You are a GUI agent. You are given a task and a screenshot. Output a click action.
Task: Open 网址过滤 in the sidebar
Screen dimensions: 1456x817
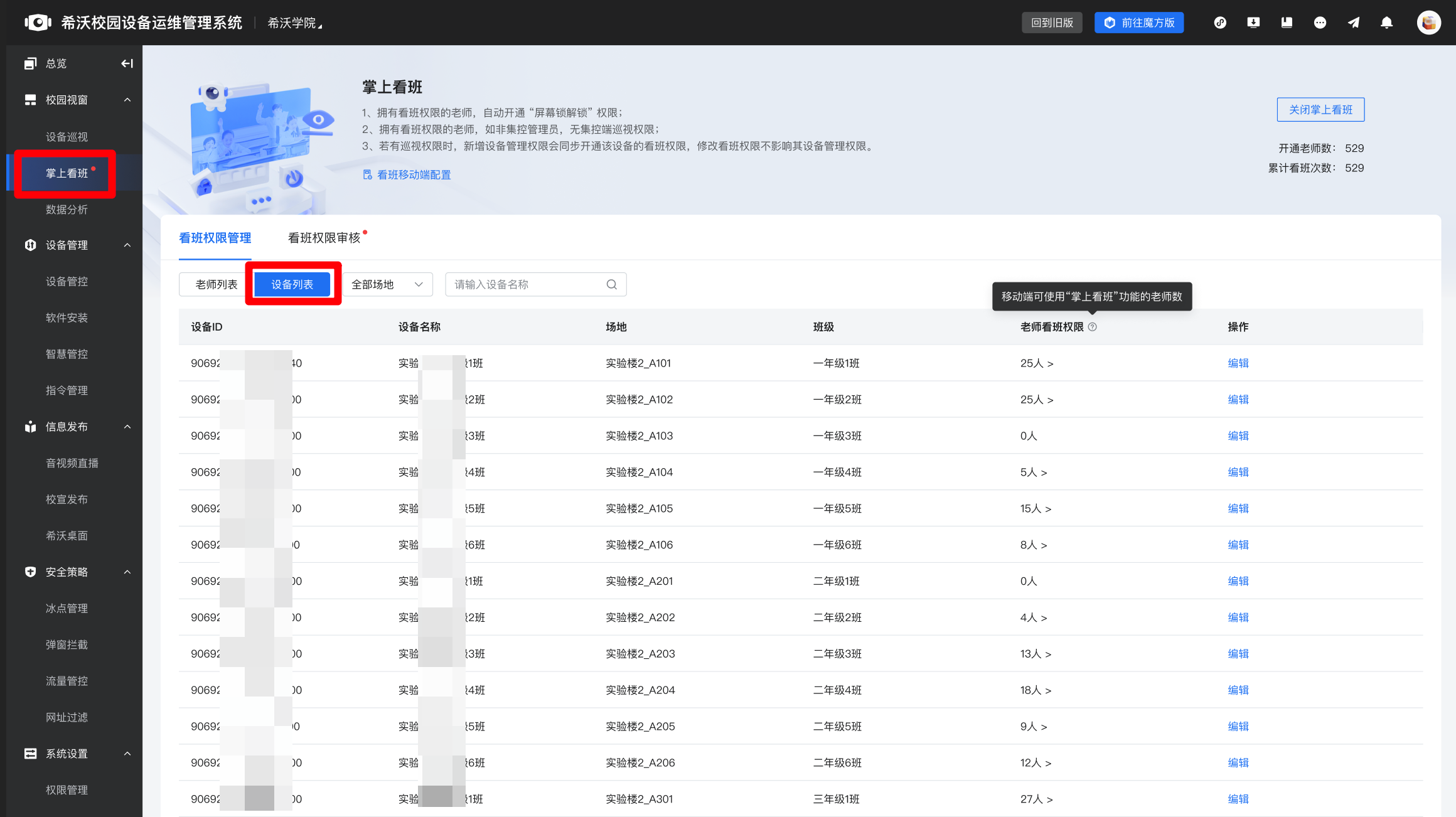coord(67,717)
